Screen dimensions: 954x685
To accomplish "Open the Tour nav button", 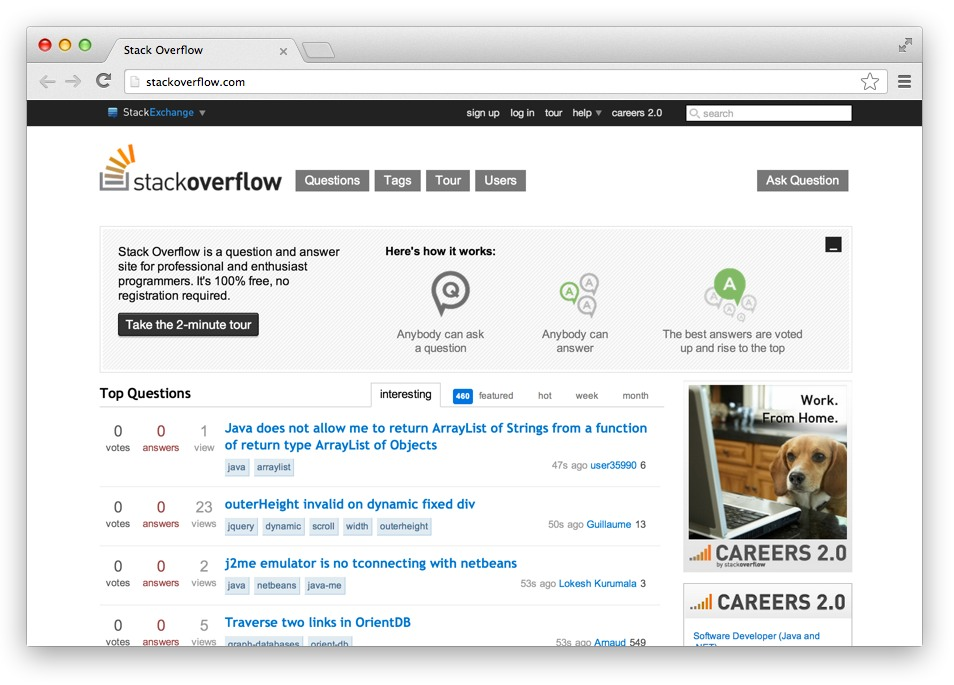I will pos(448,181).
